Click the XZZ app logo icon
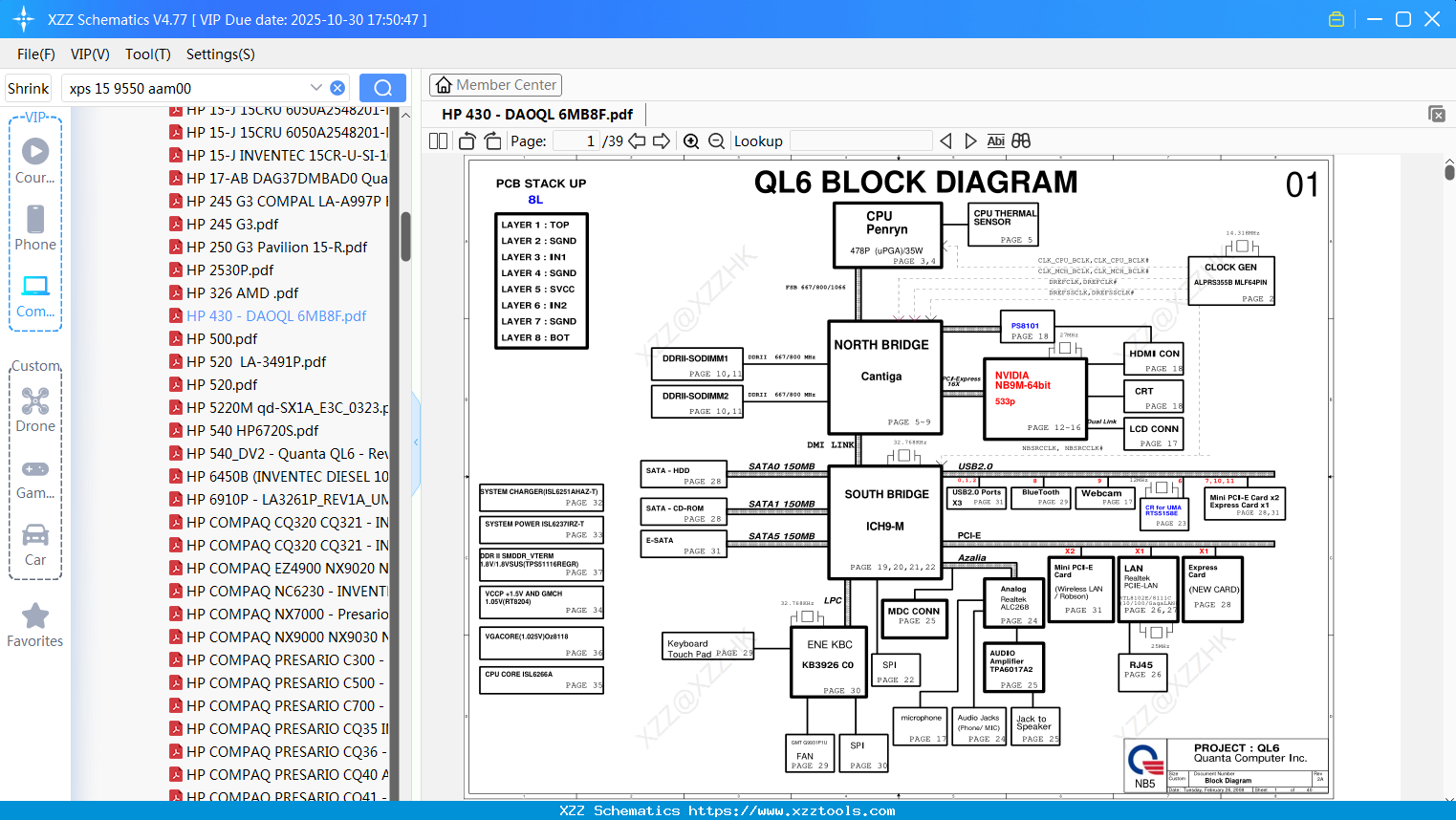 click(x=23, y=19)
